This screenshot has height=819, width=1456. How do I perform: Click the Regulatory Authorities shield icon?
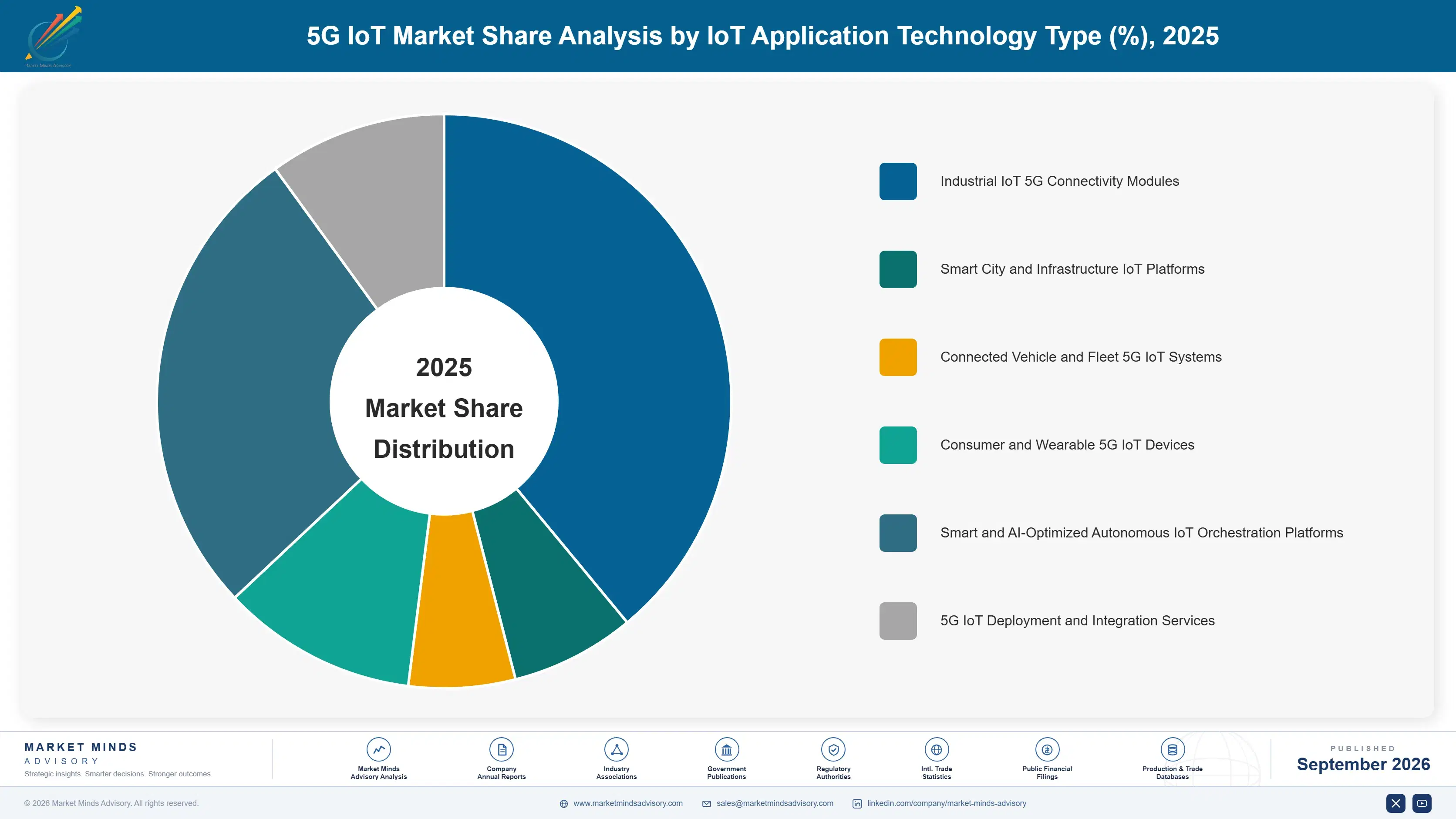click(x=833, y=749)
